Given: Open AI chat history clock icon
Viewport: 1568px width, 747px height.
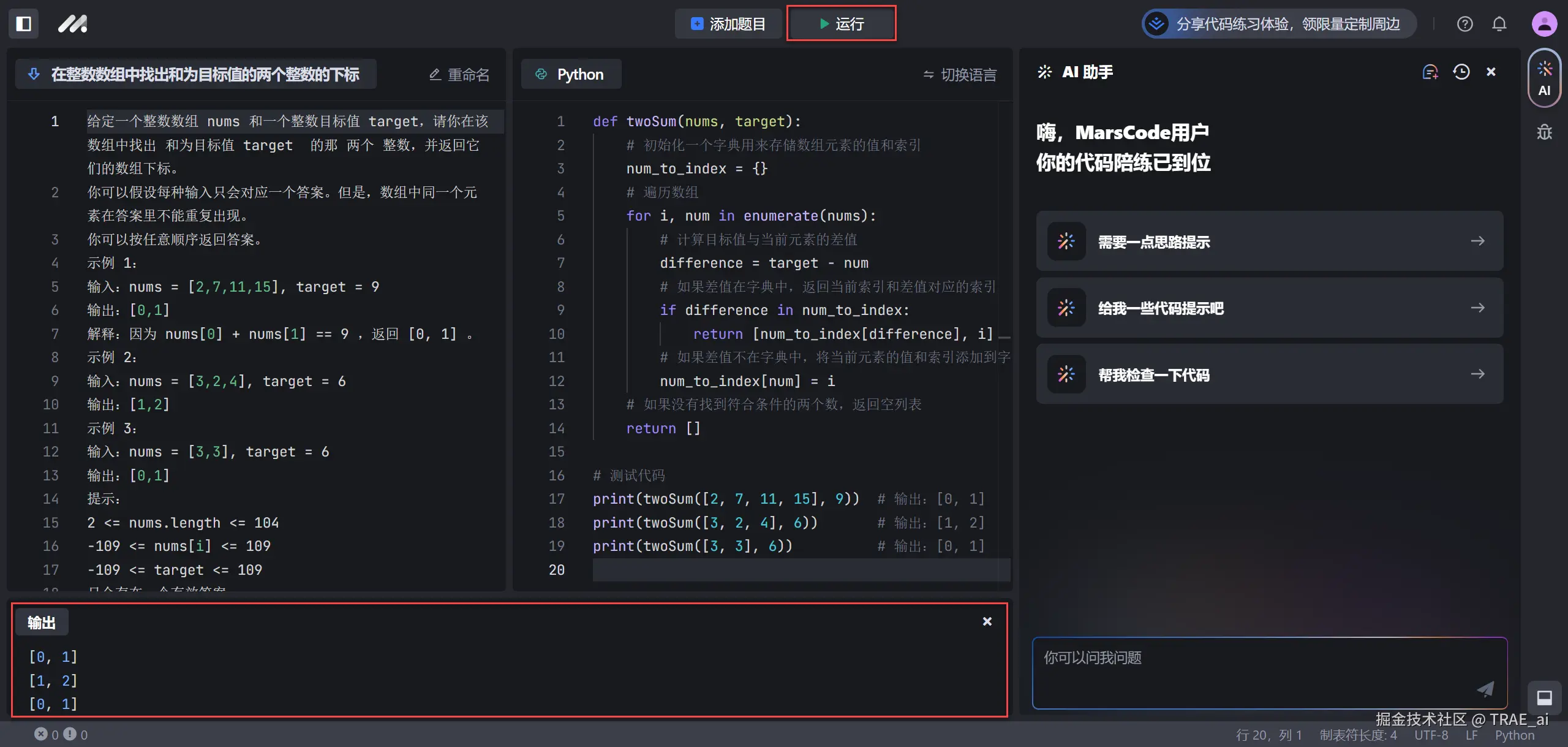Looking at the screenshot, I should coord(1461,72).
